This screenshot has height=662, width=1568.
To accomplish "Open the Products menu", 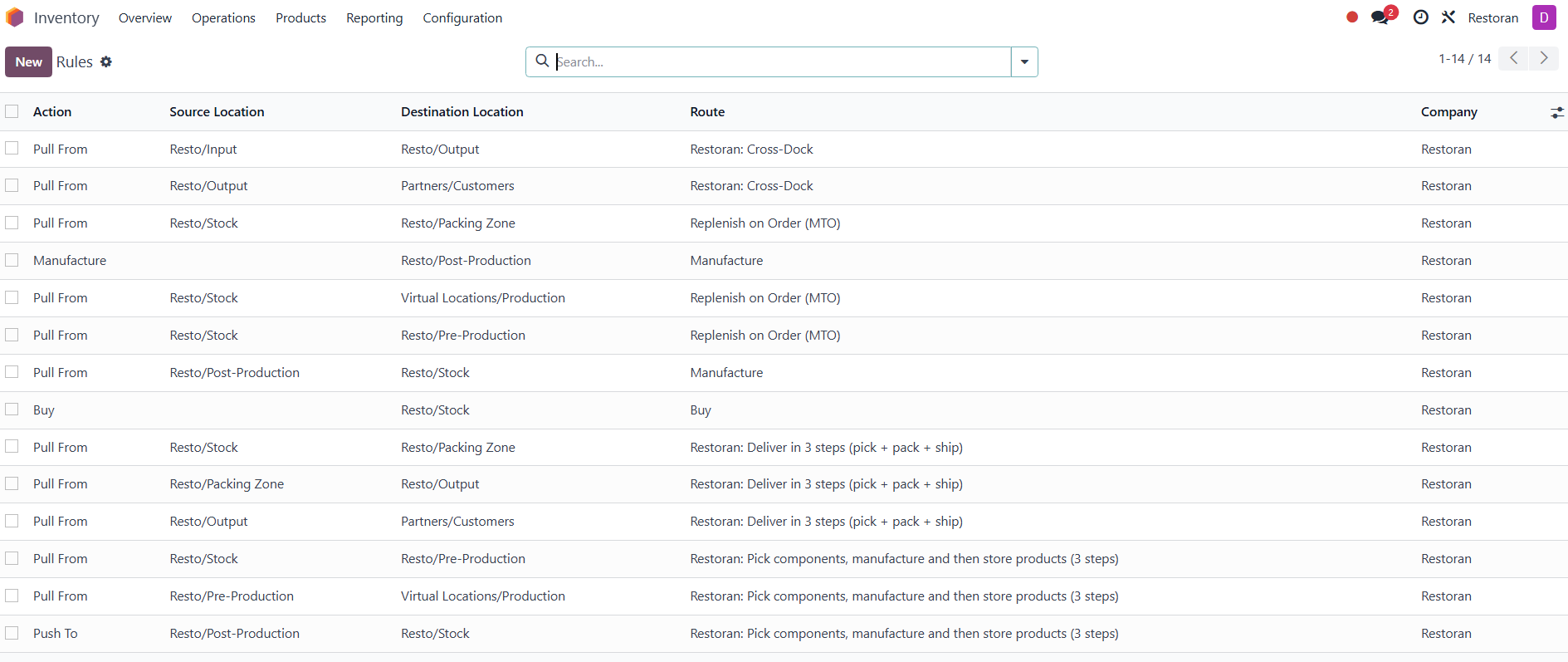I will point(300,17).
